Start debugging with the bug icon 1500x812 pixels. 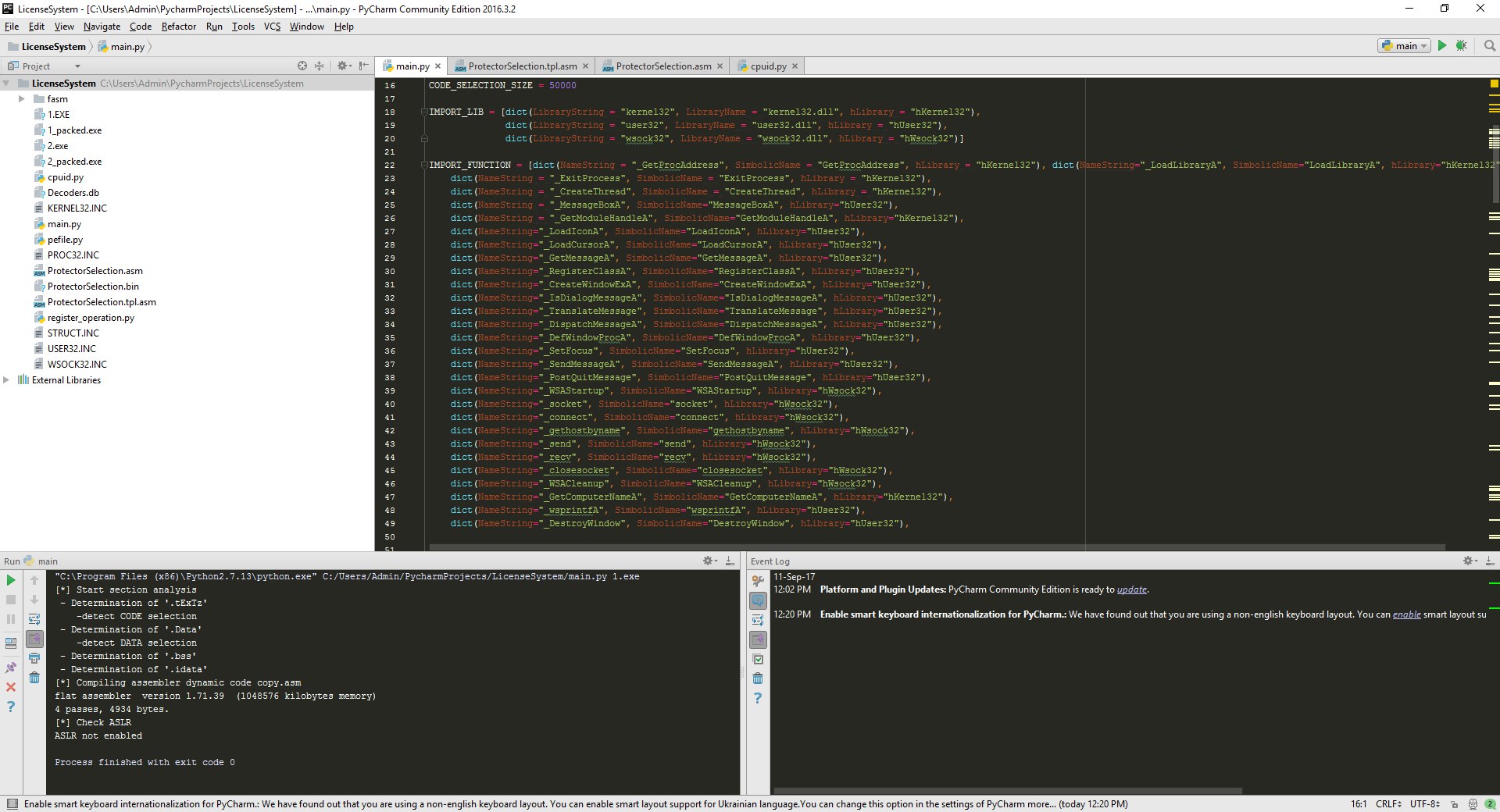point(1461,46)
